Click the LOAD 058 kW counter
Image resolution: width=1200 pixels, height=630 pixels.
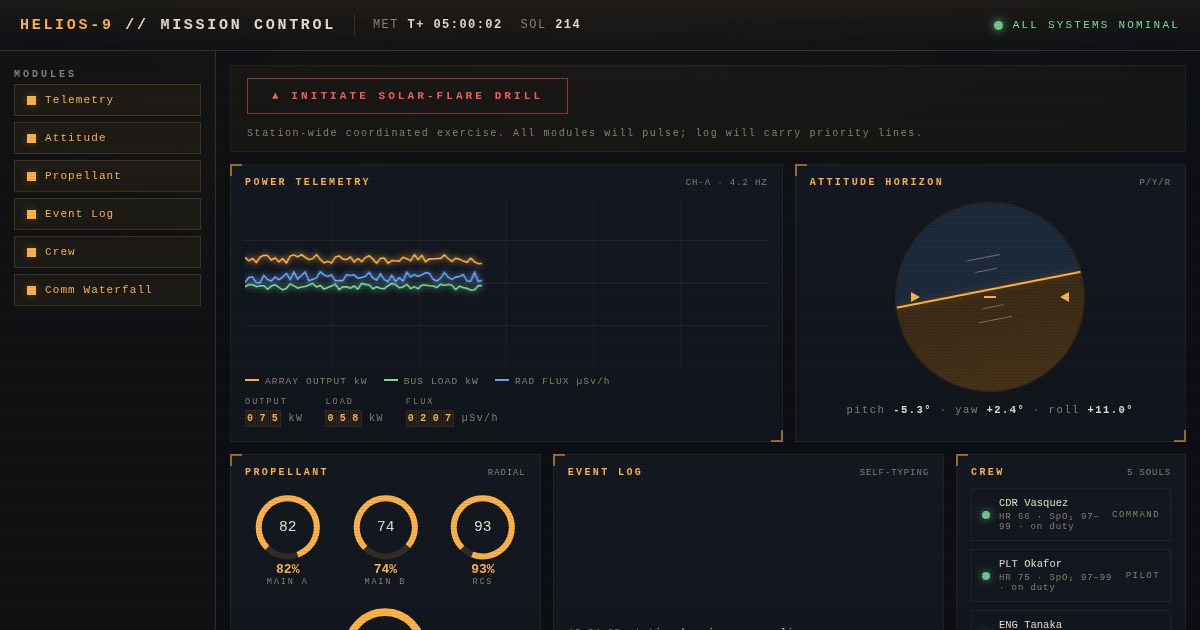[354, 412]
